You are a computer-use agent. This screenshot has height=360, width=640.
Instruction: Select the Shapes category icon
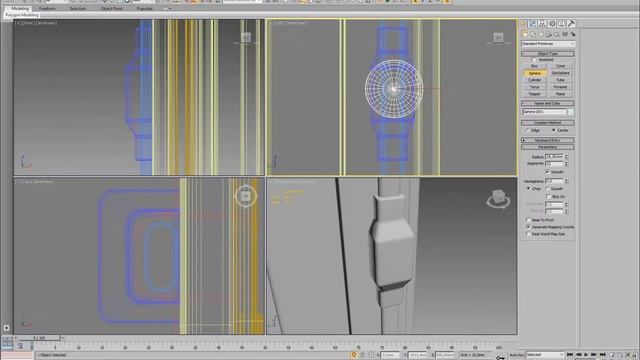533,35
